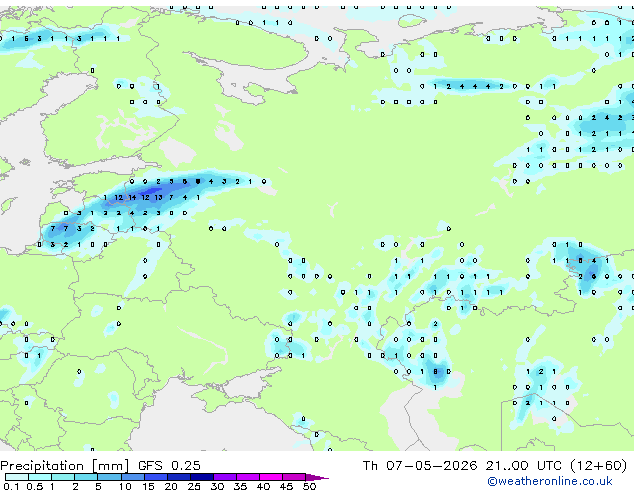
Task: Select the 10–15 mm legend swatch
Action: [132, 477]
